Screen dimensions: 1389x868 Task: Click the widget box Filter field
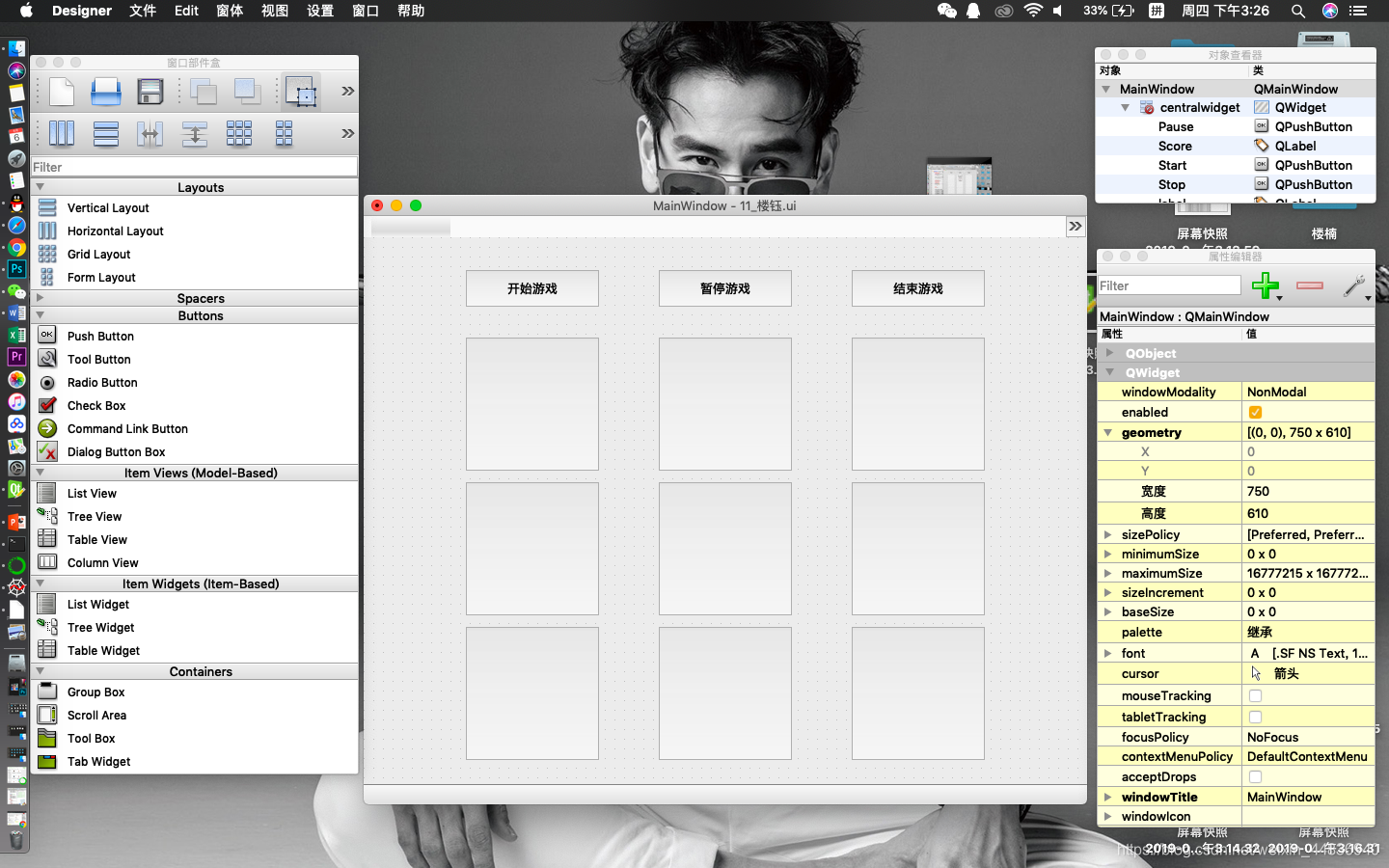point(194,167)
